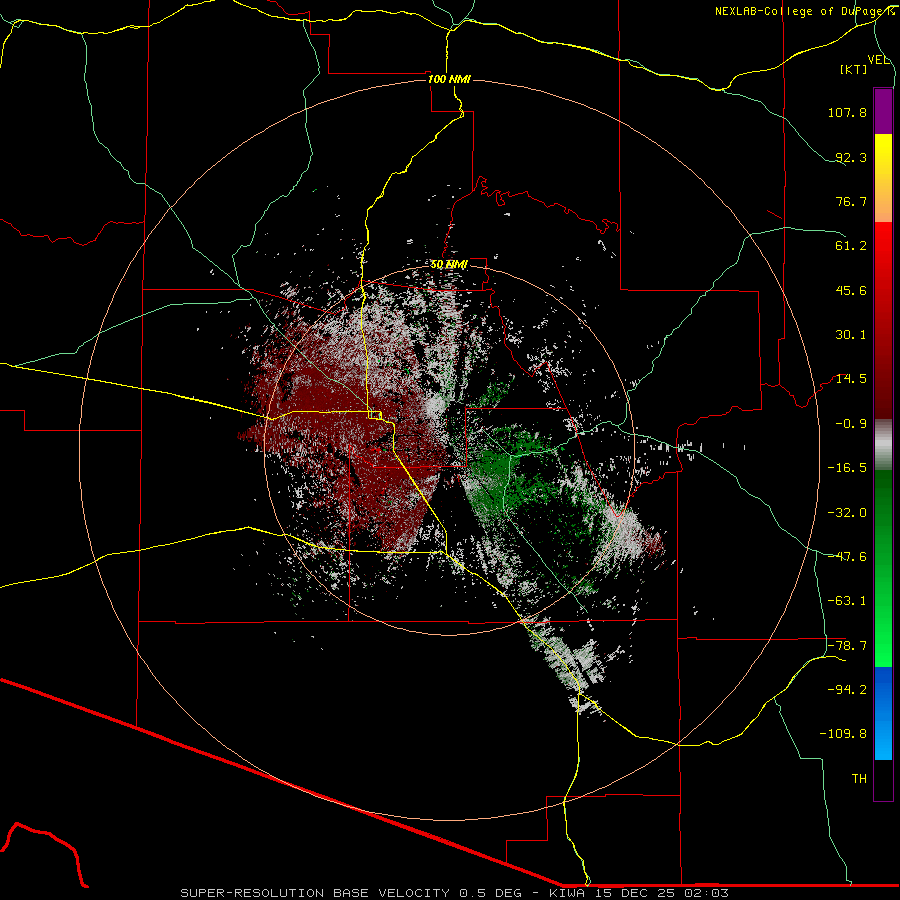Viewport: 900px width, 900px height.
Task: Select the 14.5 legend value
Action: (851, 379)
